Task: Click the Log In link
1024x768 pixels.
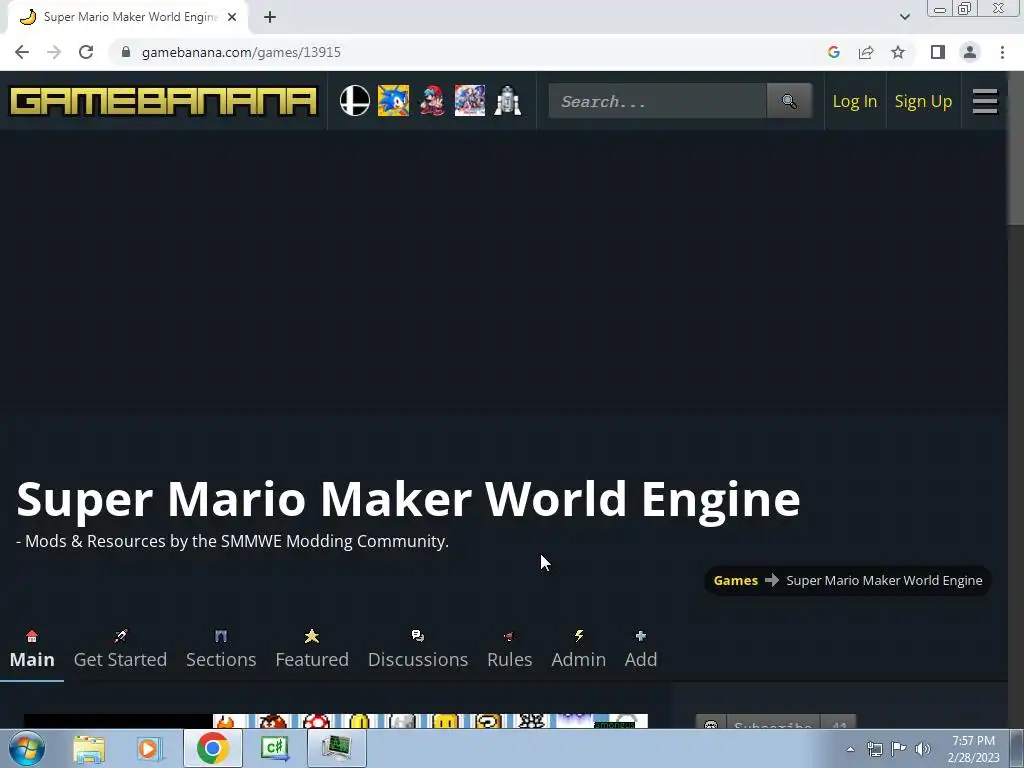Action: point(854,101)
